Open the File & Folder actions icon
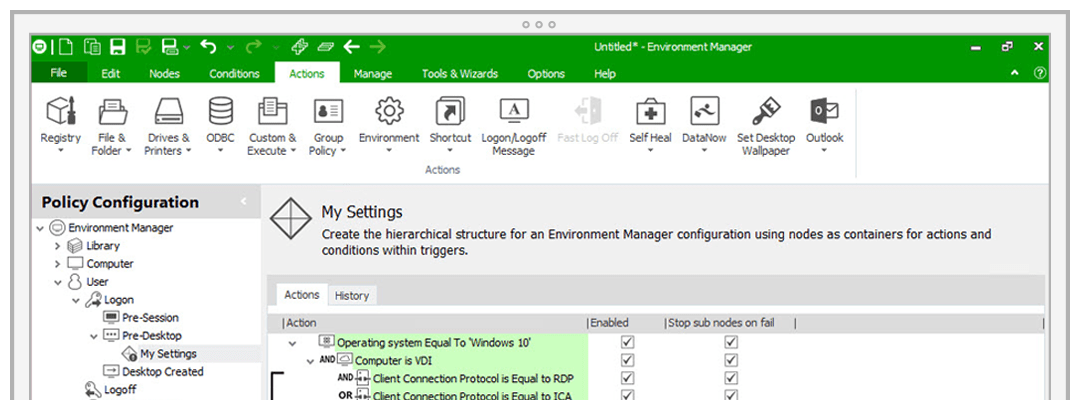Screen dimensions: 1080x400 click(112, 112)
